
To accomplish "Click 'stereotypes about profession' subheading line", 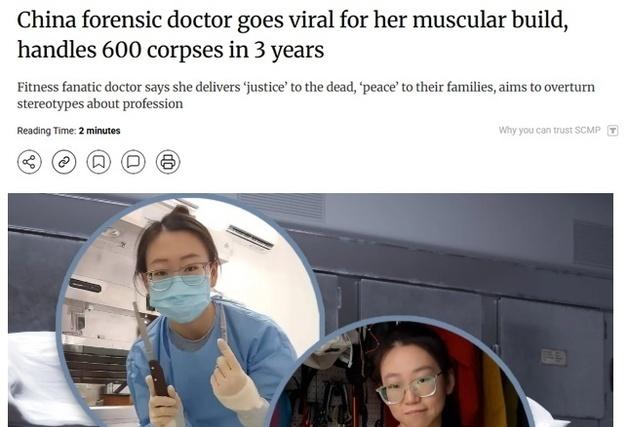I will tap(100, 103).
